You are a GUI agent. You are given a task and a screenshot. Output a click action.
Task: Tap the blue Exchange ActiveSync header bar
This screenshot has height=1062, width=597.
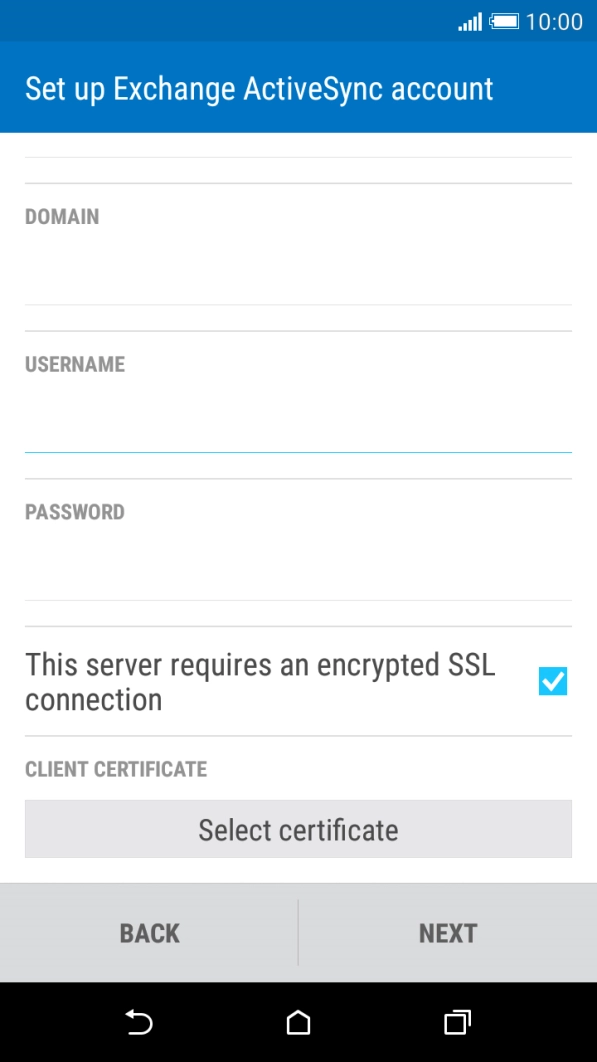coord(298,88)
